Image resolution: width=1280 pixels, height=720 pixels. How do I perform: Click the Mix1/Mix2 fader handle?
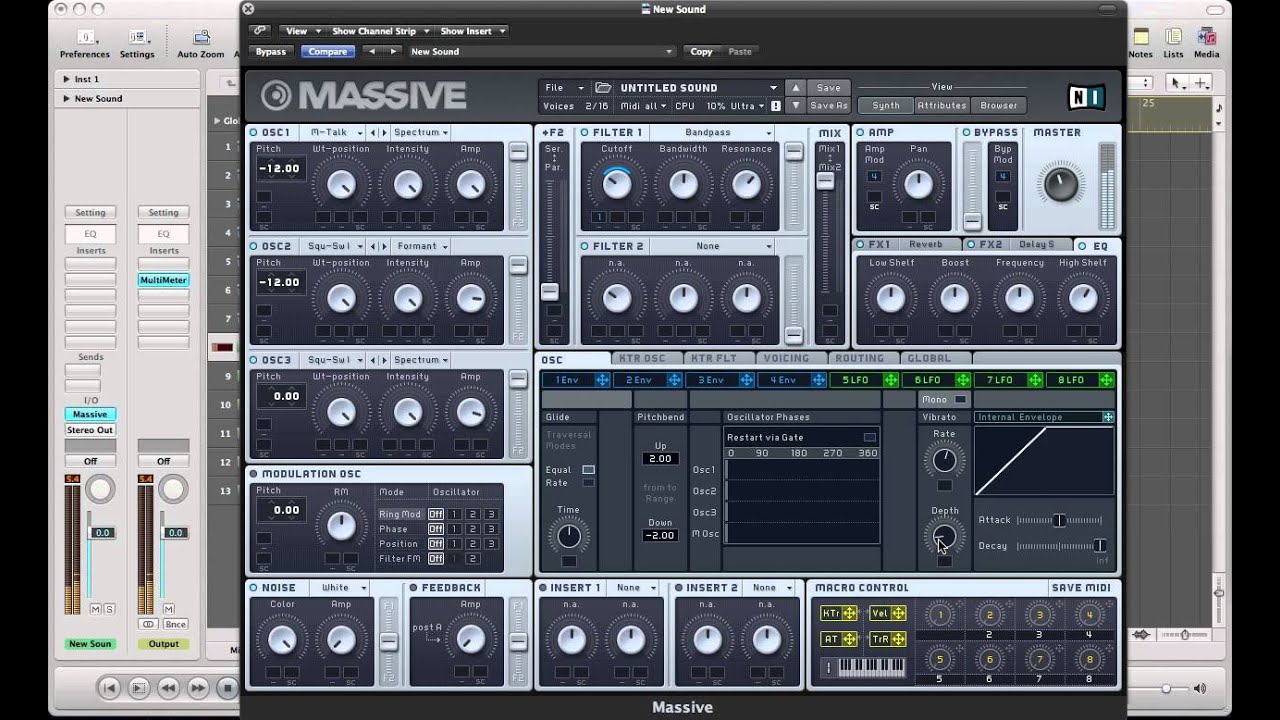(x=825, y=181)
